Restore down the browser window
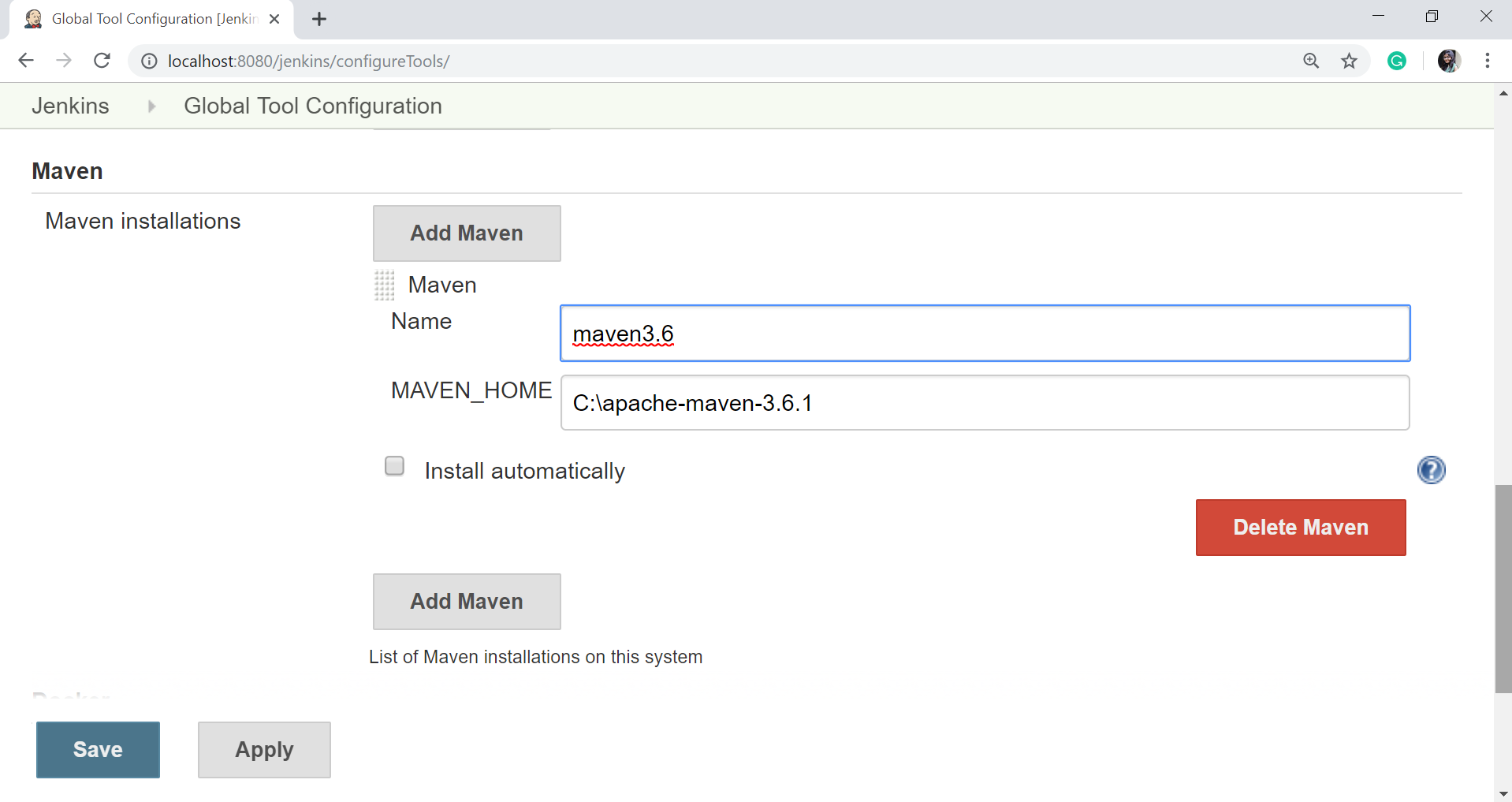 pyautogui.click(x=1432, y=17)
